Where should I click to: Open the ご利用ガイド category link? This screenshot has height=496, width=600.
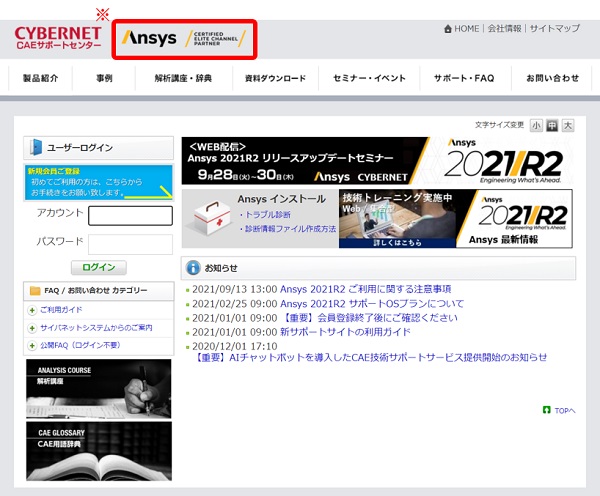pos(61,310)
